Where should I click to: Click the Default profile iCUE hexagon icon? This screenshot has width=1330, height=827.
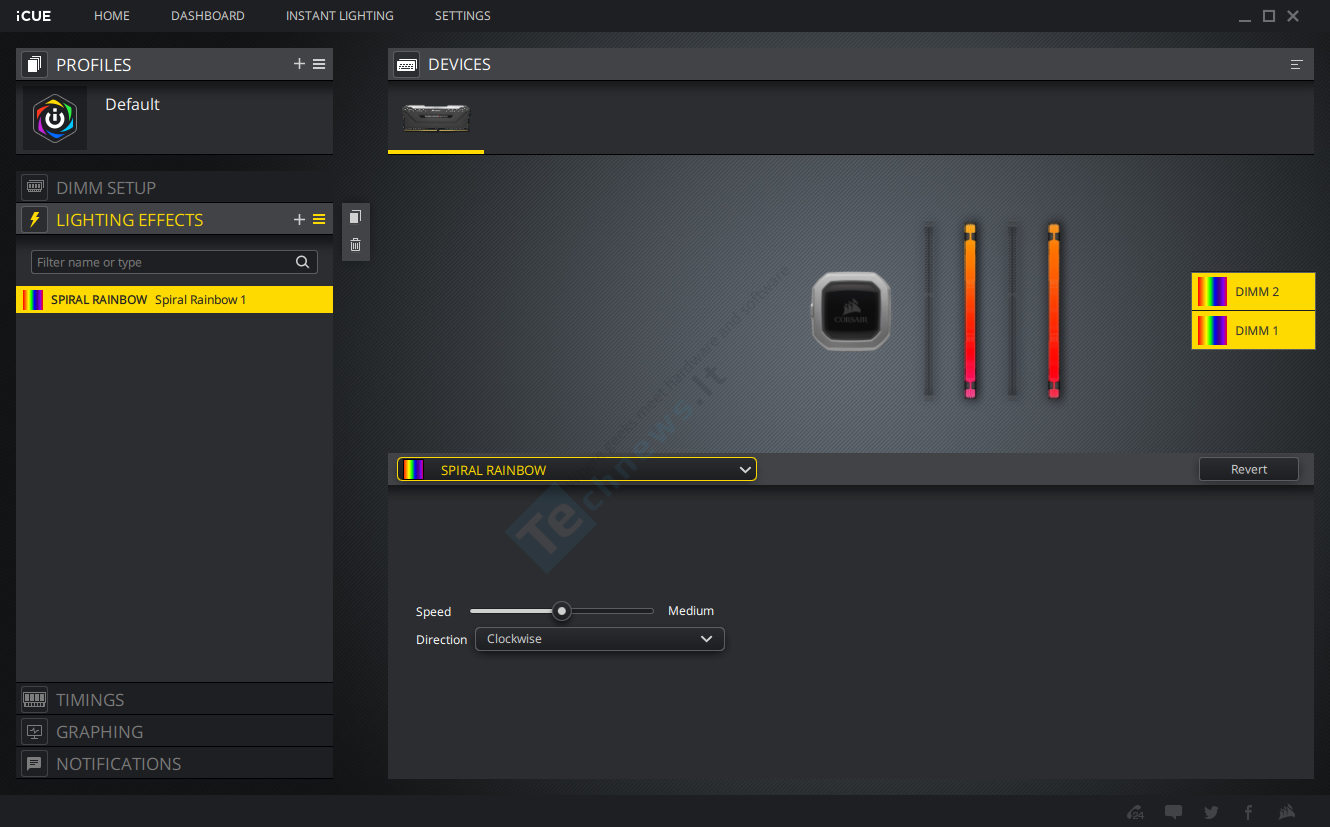pyautogui.click(x=55, y=119)
